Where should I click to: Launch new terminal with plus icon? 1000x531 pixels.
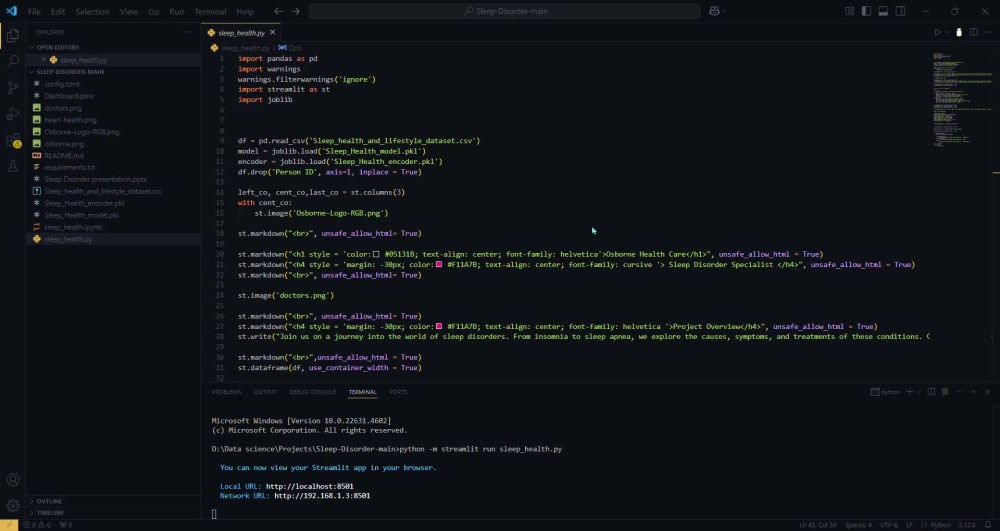coord(909,392)
